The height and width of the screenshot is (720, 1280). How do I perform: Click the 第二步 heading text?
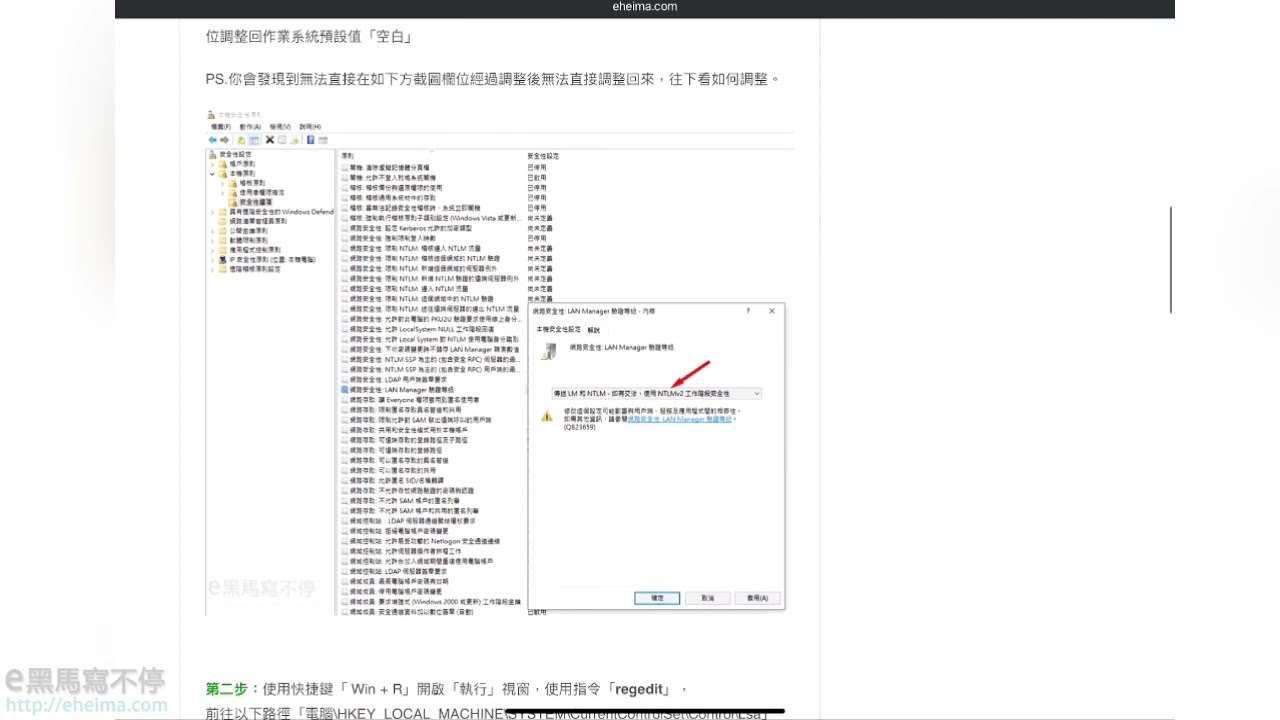point(233,689)
